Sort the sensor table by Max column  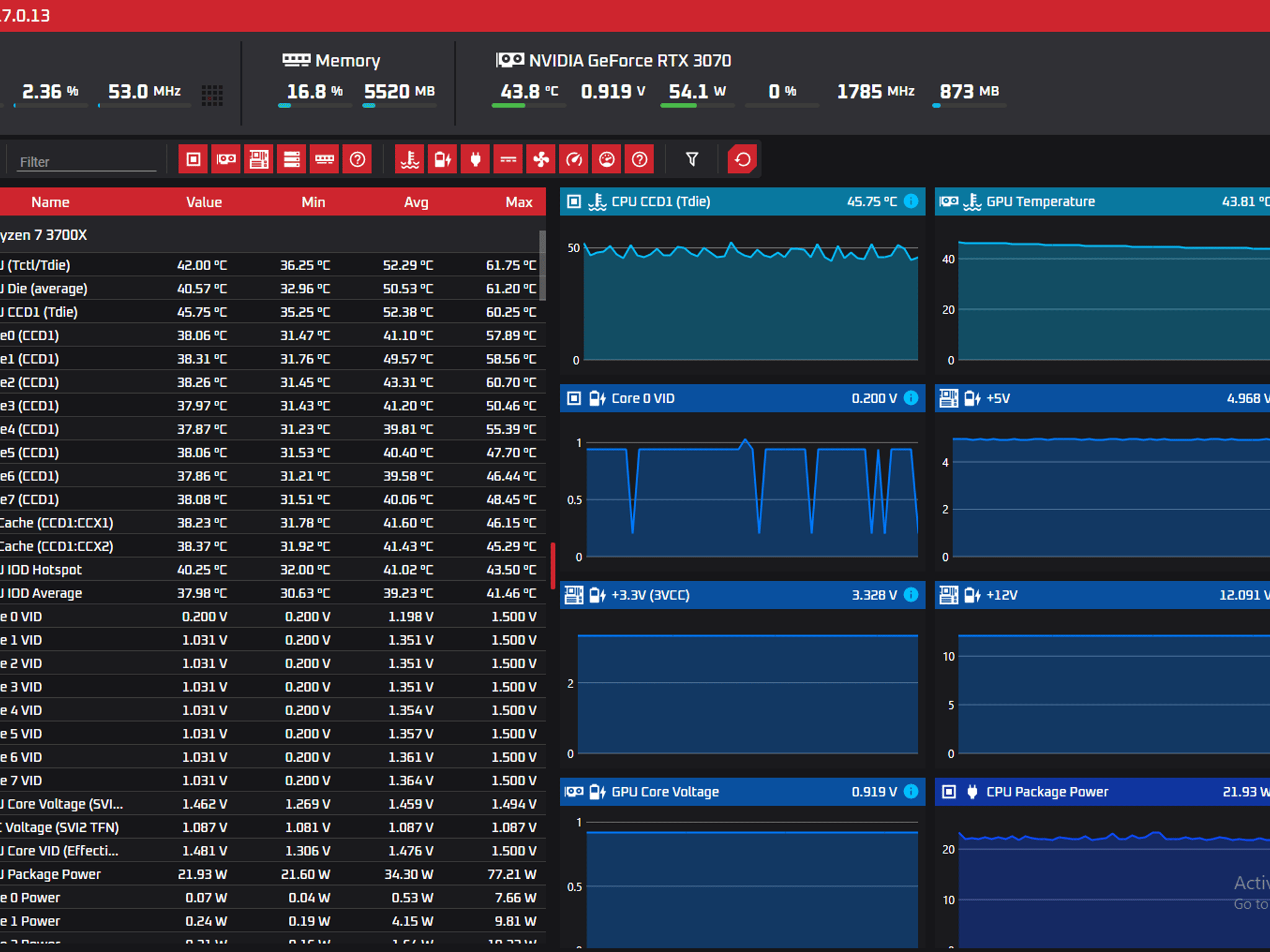519,202
